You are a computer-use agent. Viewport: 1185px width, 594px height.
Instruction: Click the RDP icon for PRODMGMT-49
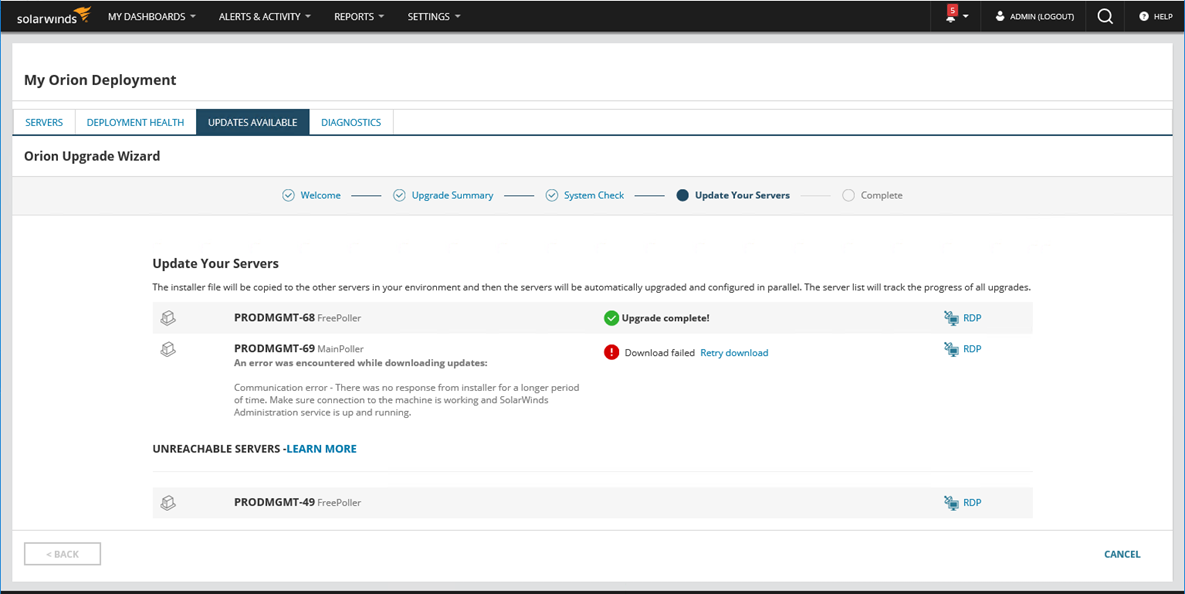[951, 503]
